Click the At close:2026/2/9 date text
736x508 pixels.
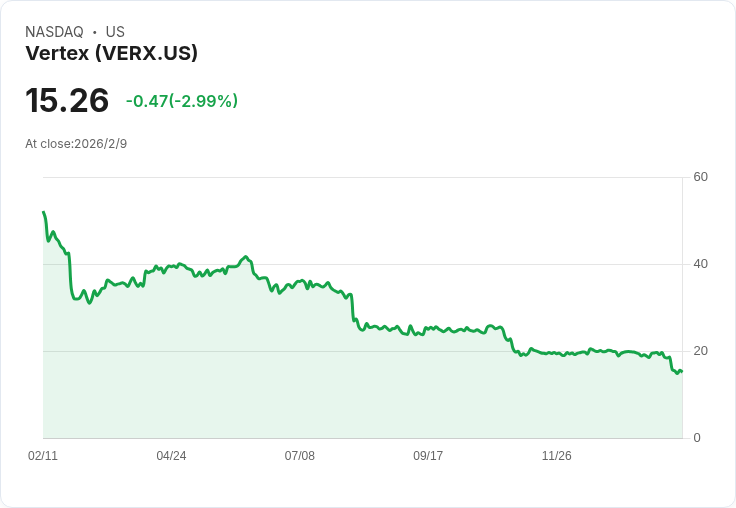click(76, 144)
